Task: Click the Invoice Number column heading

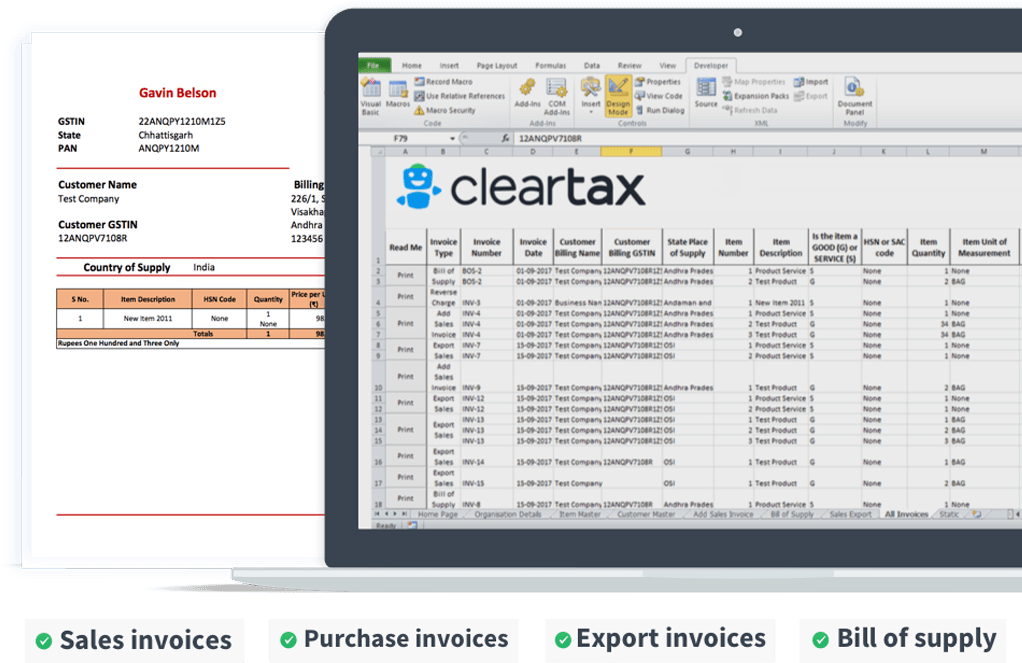Action: pos(486,247)
